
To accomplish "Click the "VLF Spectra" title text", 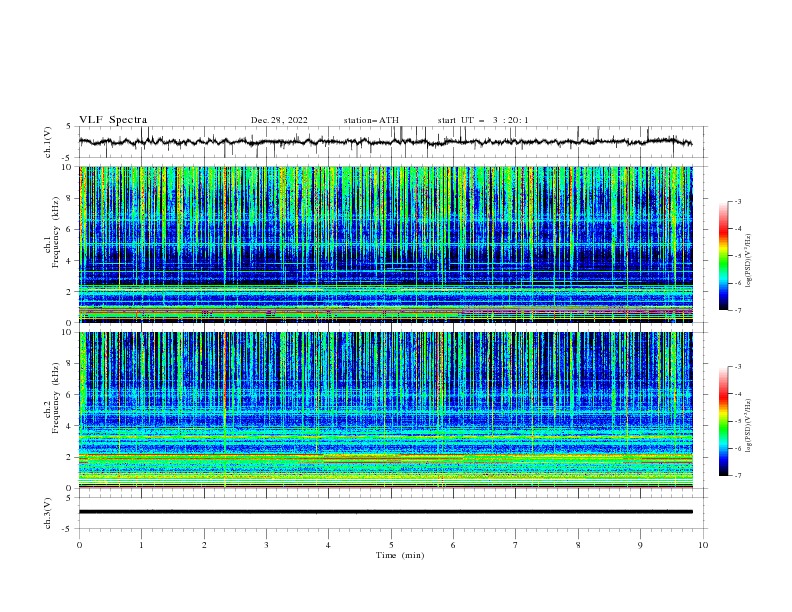I will (113, 120).
